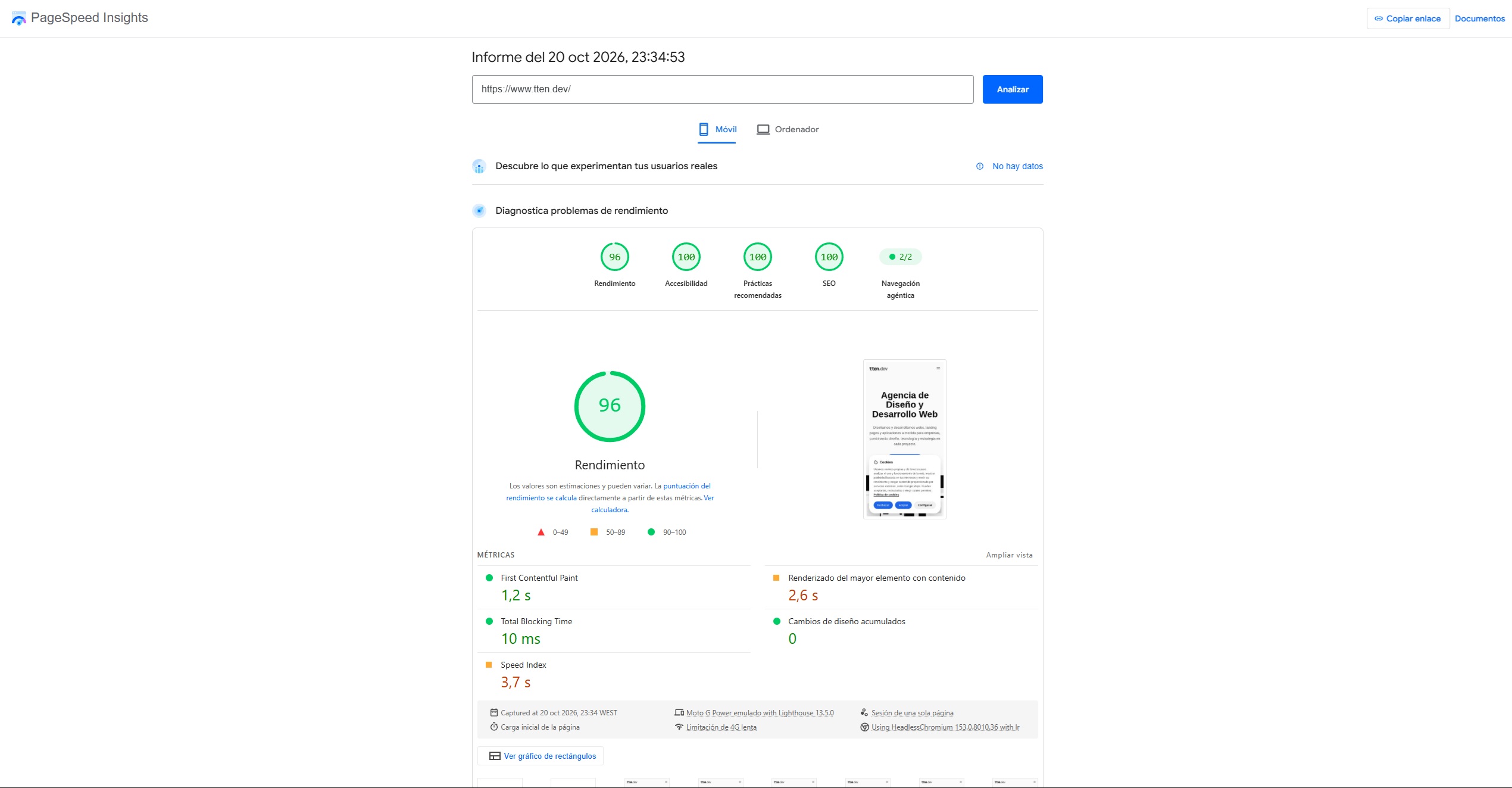The image size is (1512, 788).
Task: Click the session icon by Sesión de una sola página
Action: click(x=864, y=712)
